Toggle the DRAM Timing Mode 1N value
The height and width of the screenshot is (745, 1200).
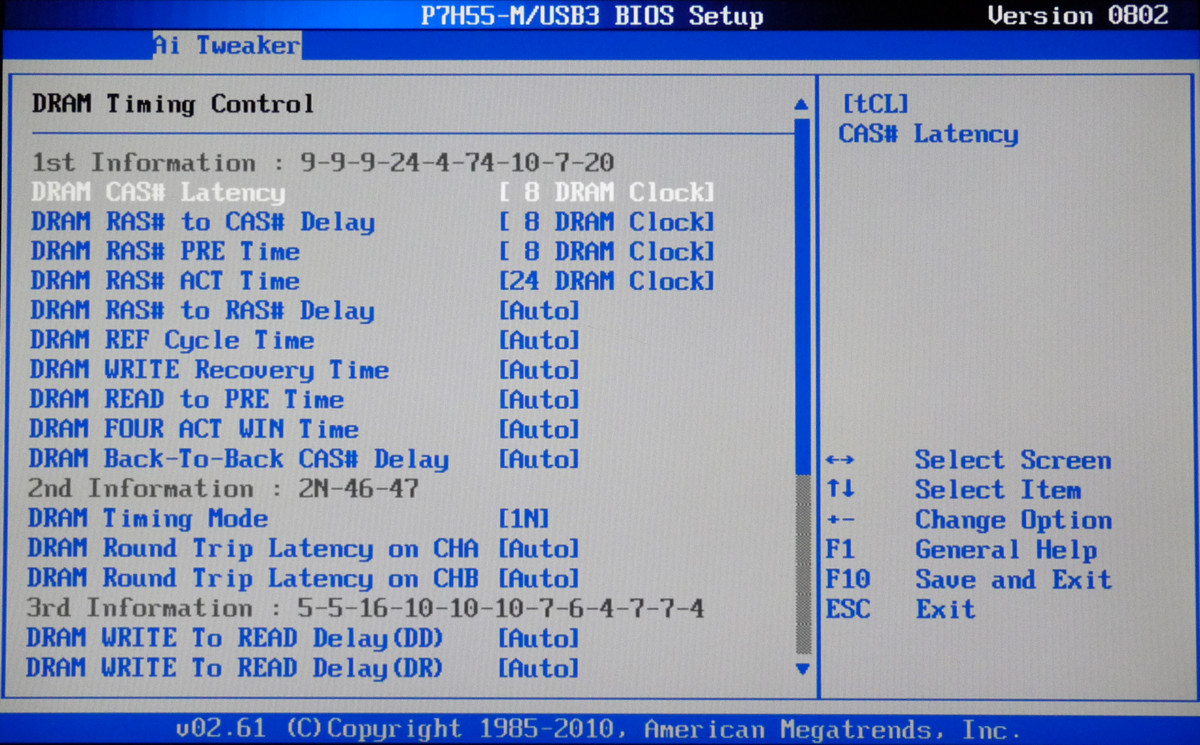pos(524,519)
